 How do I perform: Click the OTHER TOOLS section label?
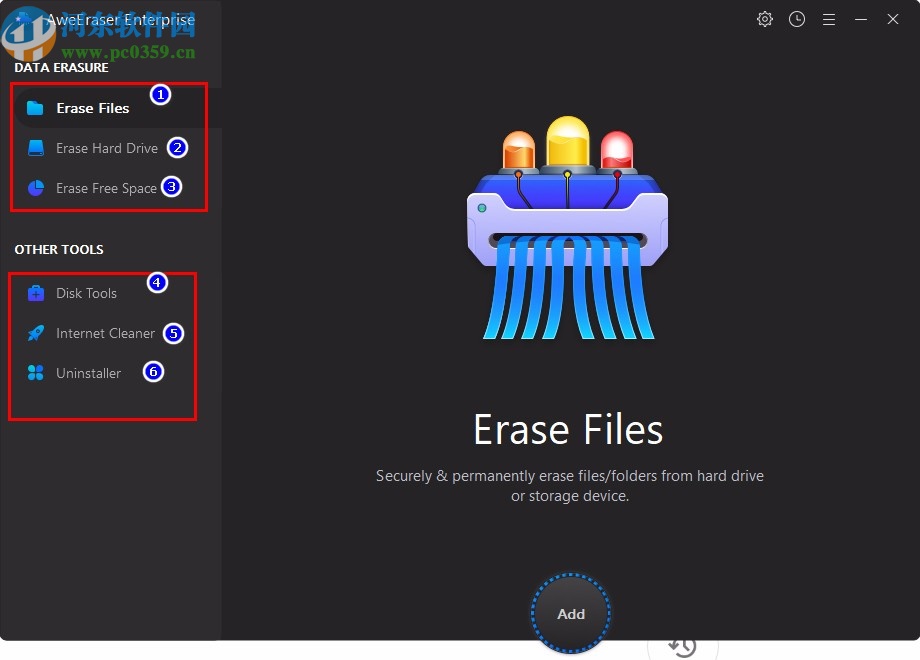pos(58,249)
